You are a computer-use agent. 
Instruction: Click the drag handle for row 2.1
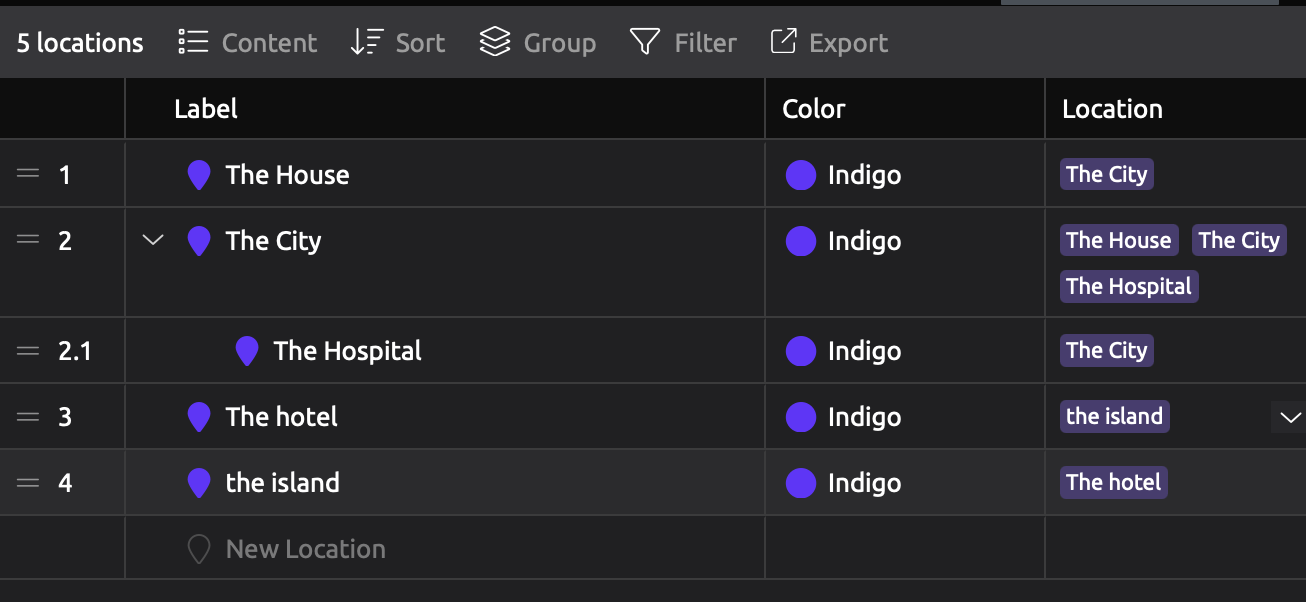pyautogui.click(x=28, y=350)
